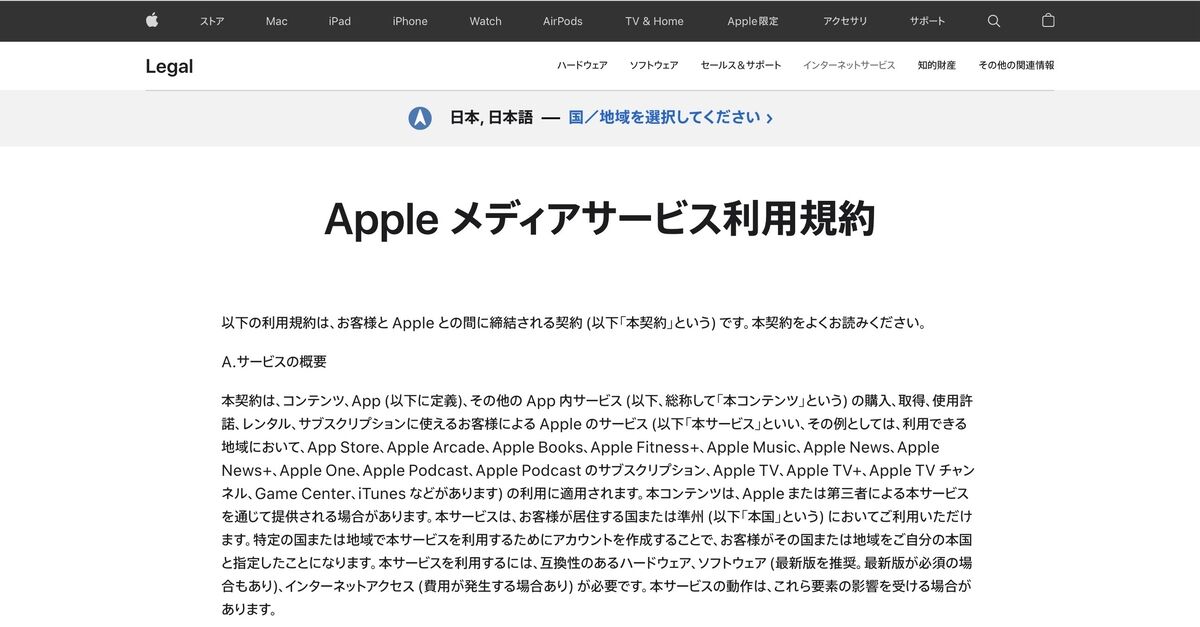Open the アクセサリ menu item

click(x=846, y=21)
